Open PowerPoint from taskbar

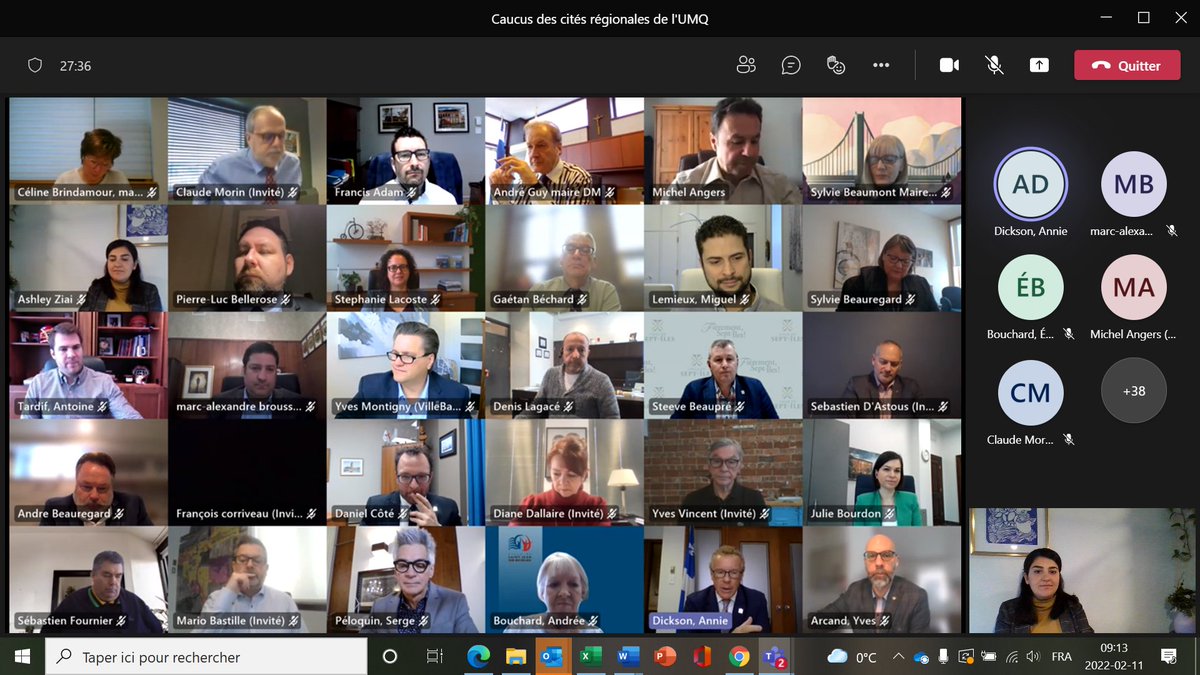[665, 657]
